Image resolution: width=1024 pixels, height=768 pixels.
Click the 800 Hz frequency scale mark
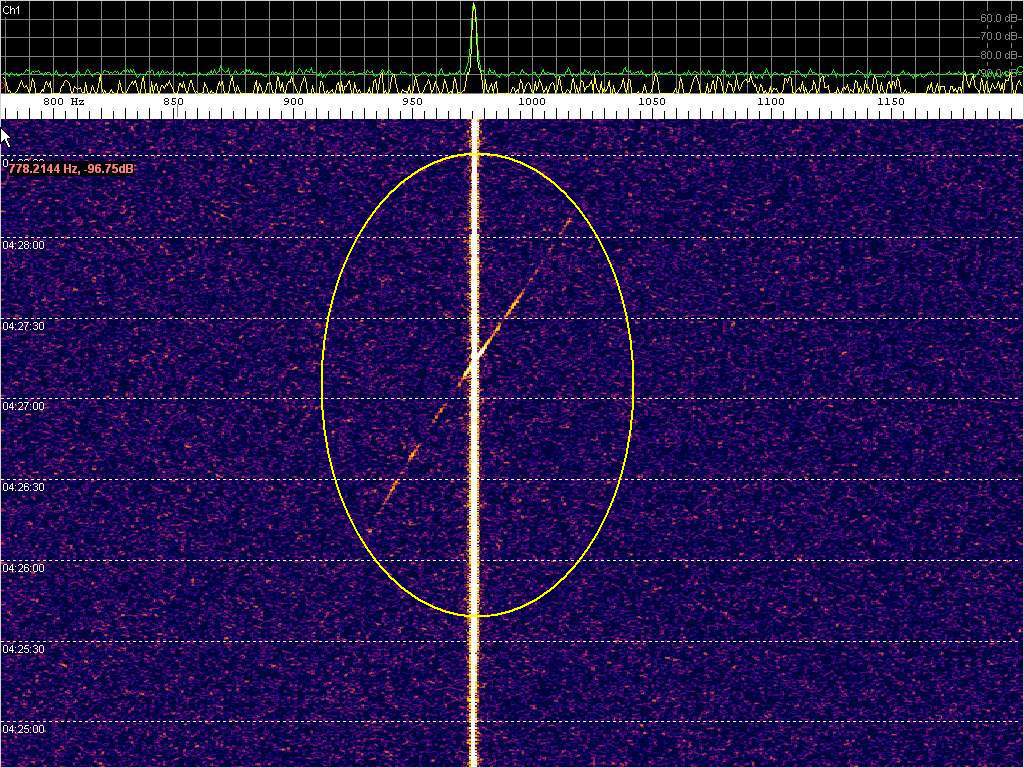pyautogui.click(x=63, y=102)
